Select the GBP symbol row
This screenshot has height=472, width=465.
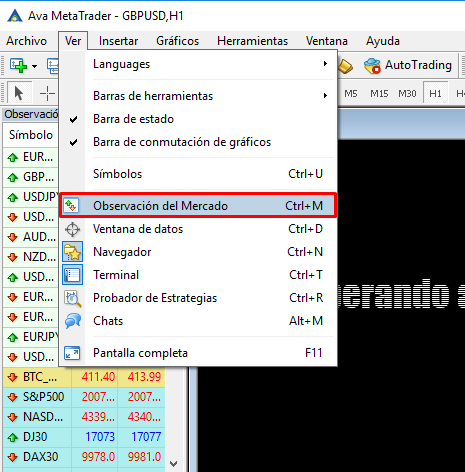[31, 177]
